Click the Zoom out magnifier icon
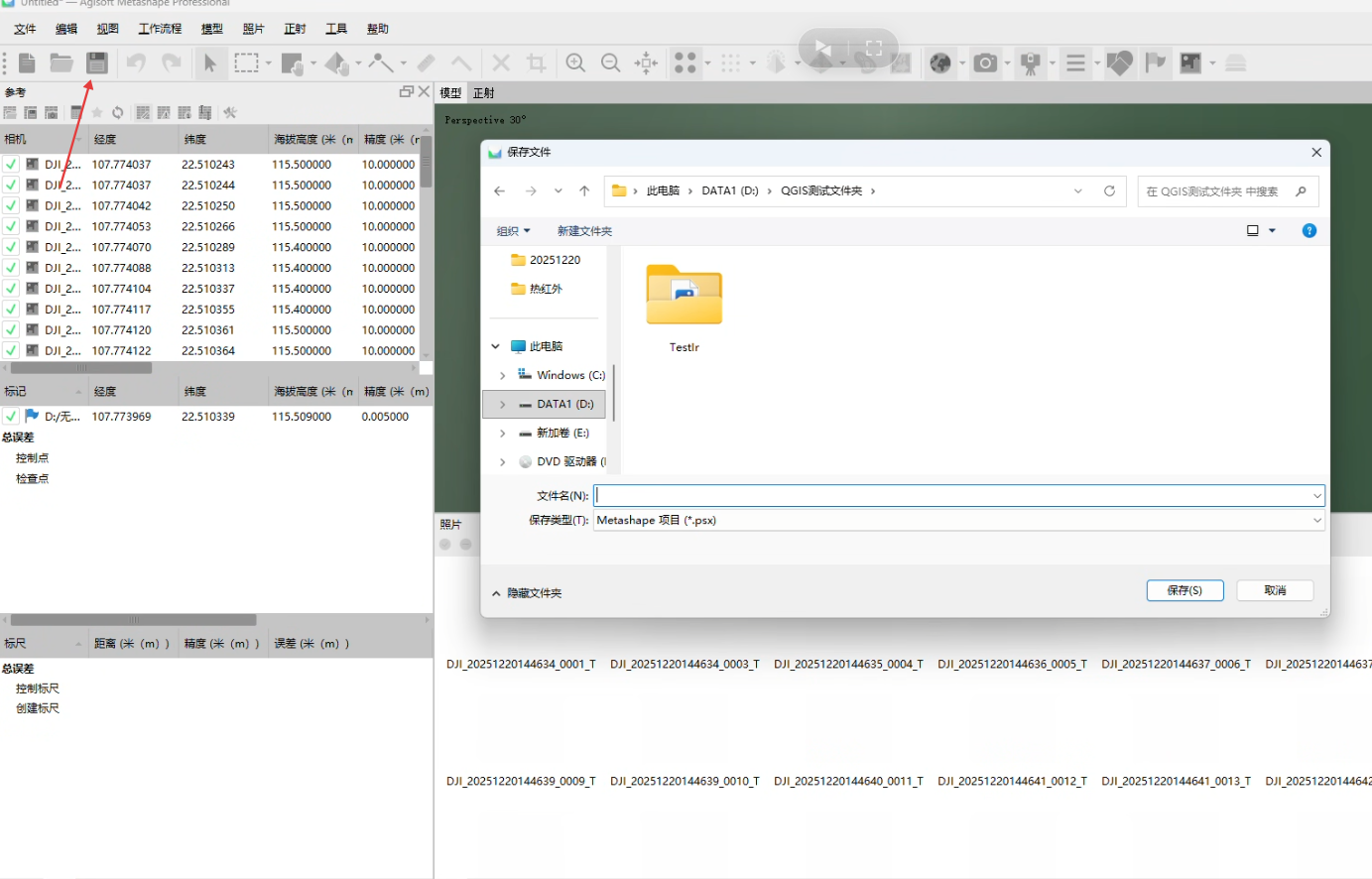Viewport: 1372px width, 879px height. tap(611, 63)
